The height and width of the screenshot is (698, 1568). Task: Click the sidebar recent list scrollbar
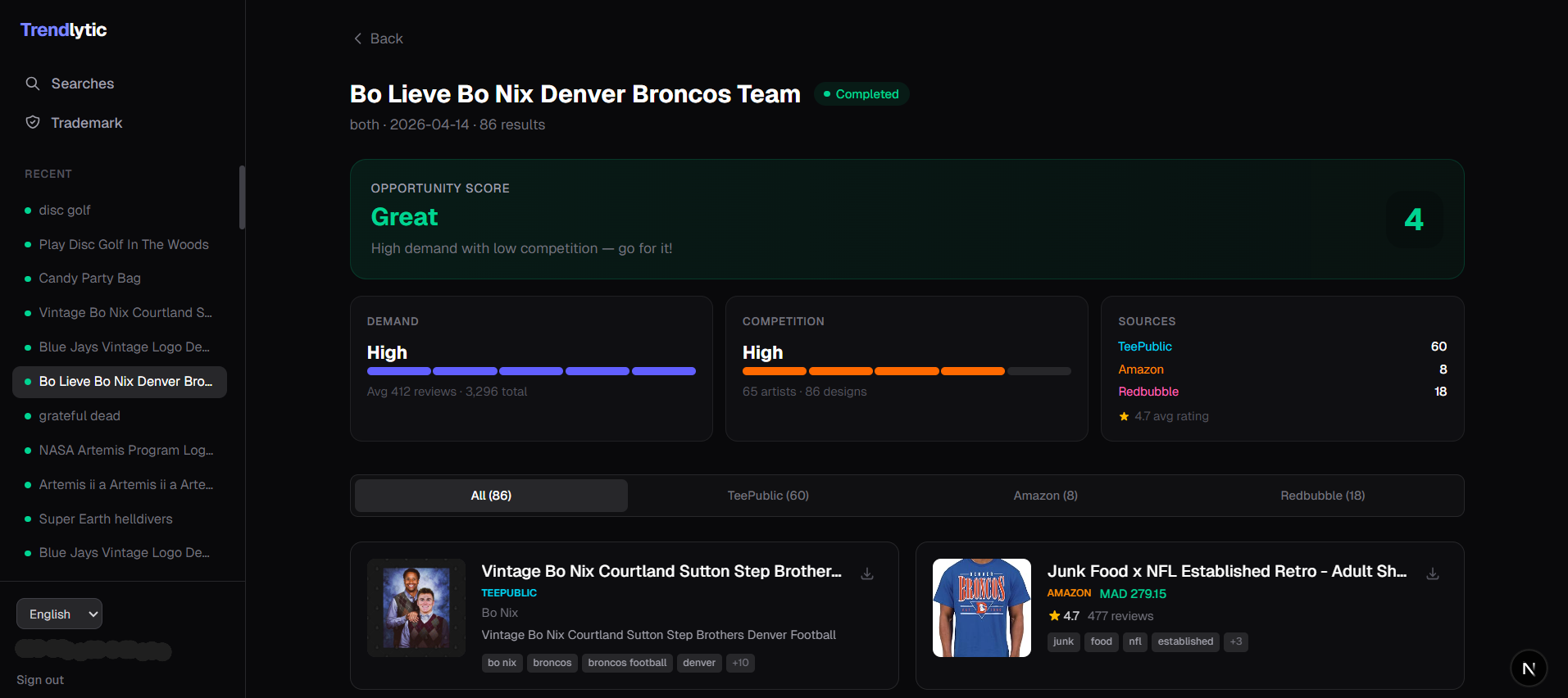242,197
